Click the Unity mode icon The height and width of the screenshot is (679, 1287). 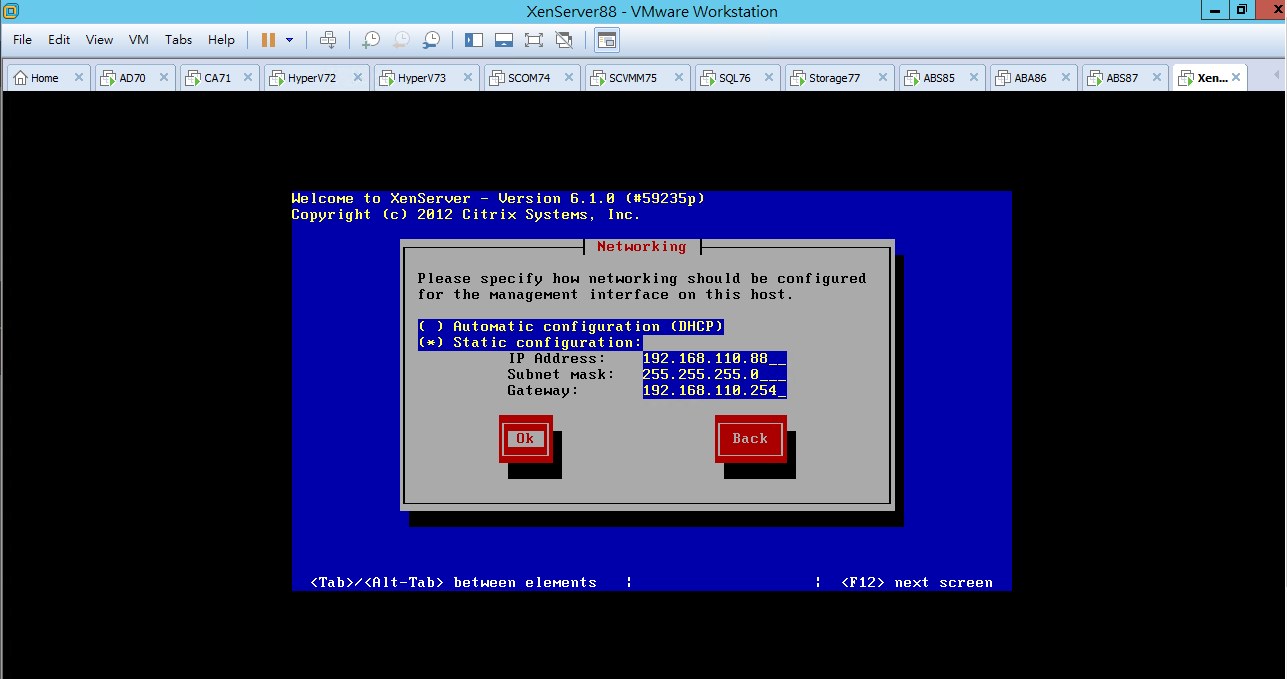click(x=564, y=40)
